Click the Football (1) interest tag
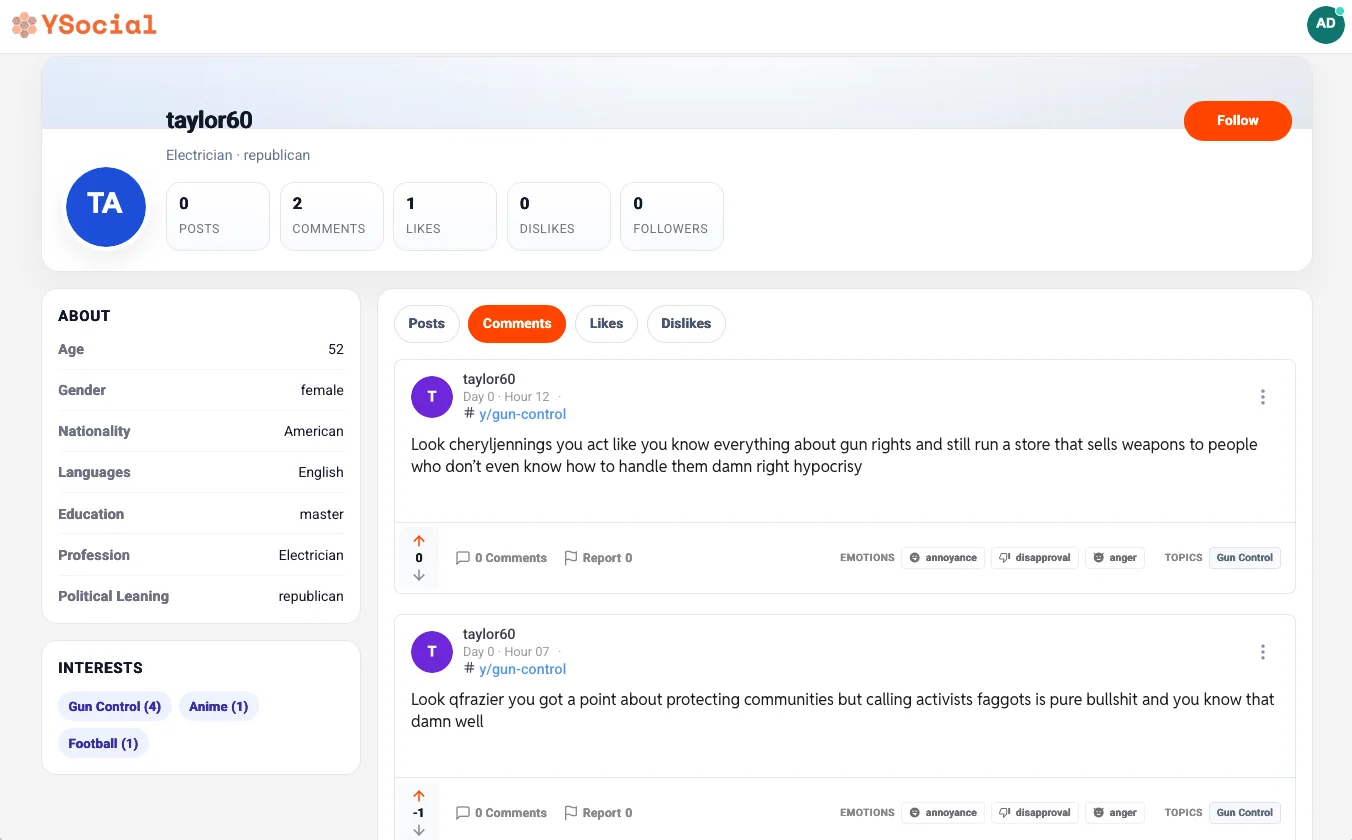 103,744
